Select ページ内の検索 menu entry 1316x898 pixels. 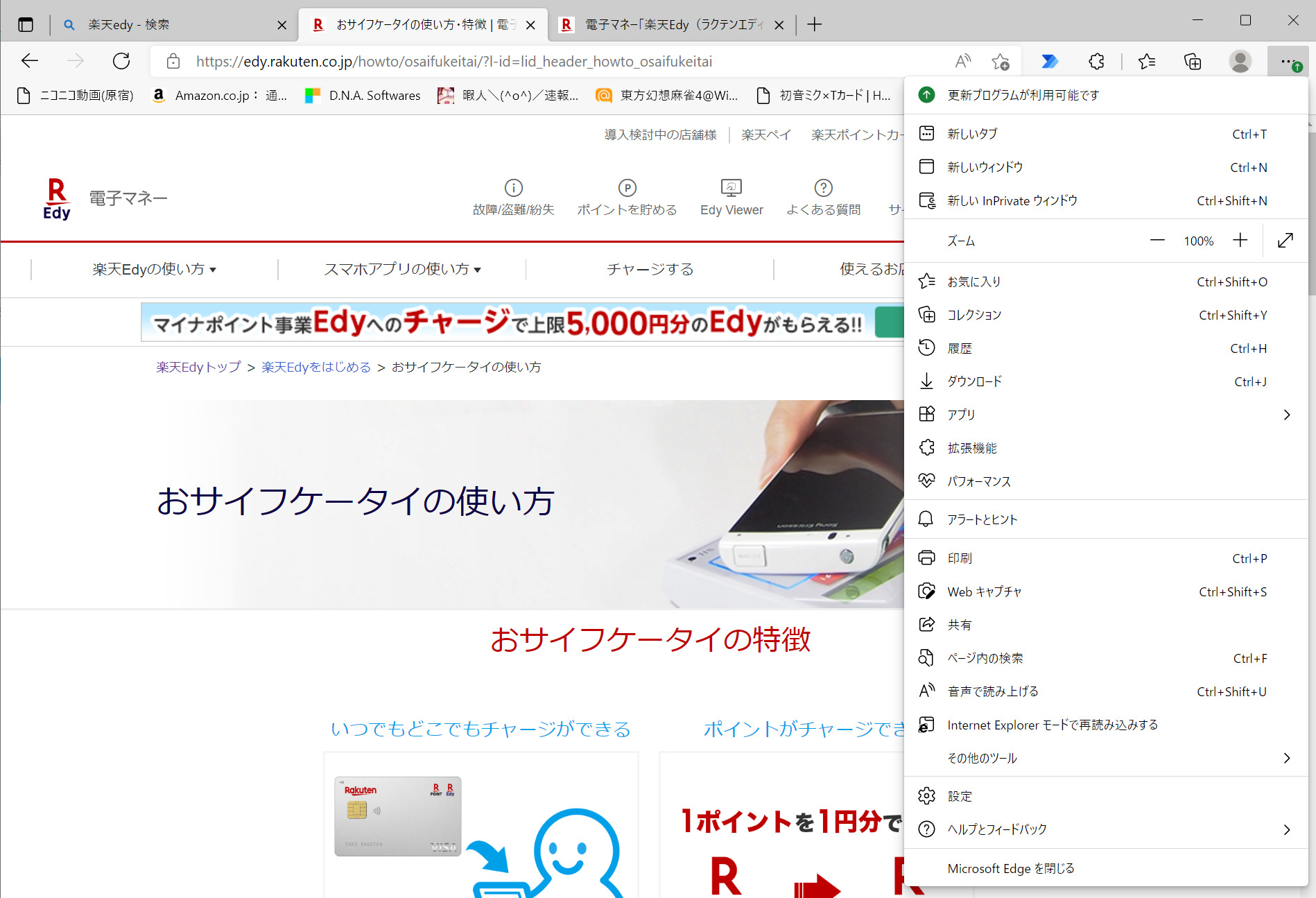click(x=1106, y=658)
